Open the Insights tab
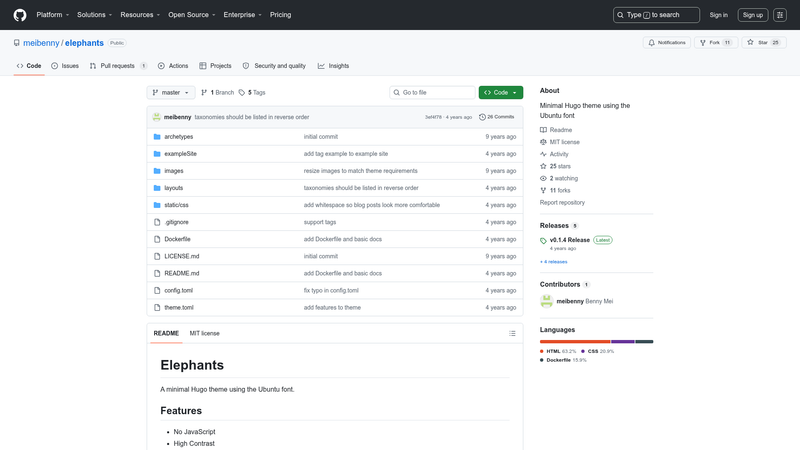The height and width of the screenshot is (450, 800). (333, 66)
